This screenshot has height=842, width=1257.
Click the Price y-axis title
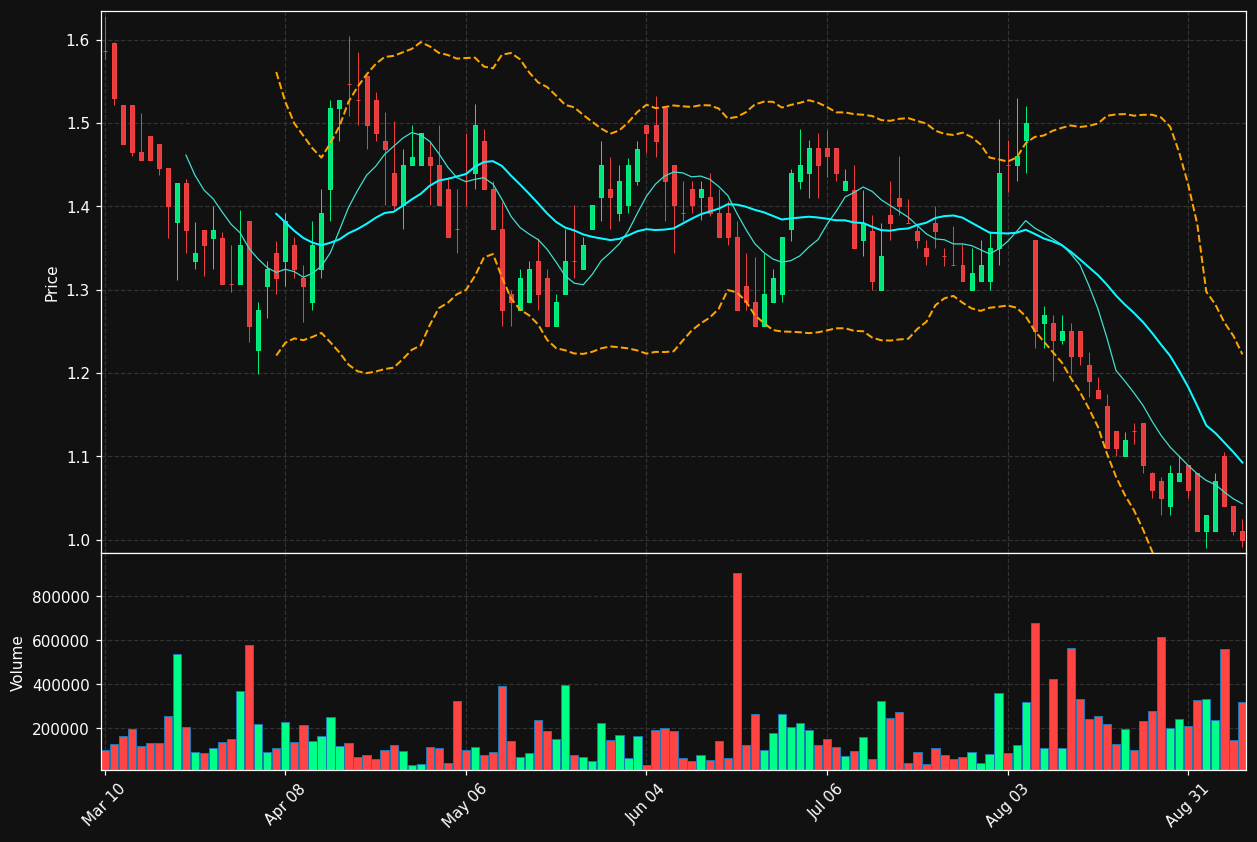(x=52, y=283)
